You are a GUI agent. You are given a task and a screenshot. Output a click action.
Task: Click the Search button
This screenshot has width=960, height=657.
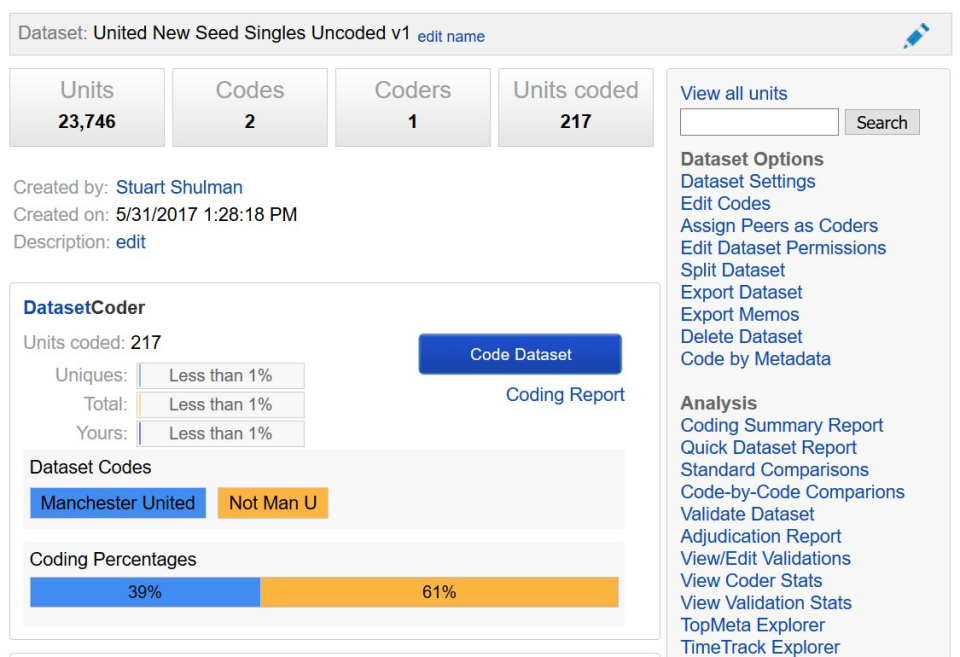[881, 123]
